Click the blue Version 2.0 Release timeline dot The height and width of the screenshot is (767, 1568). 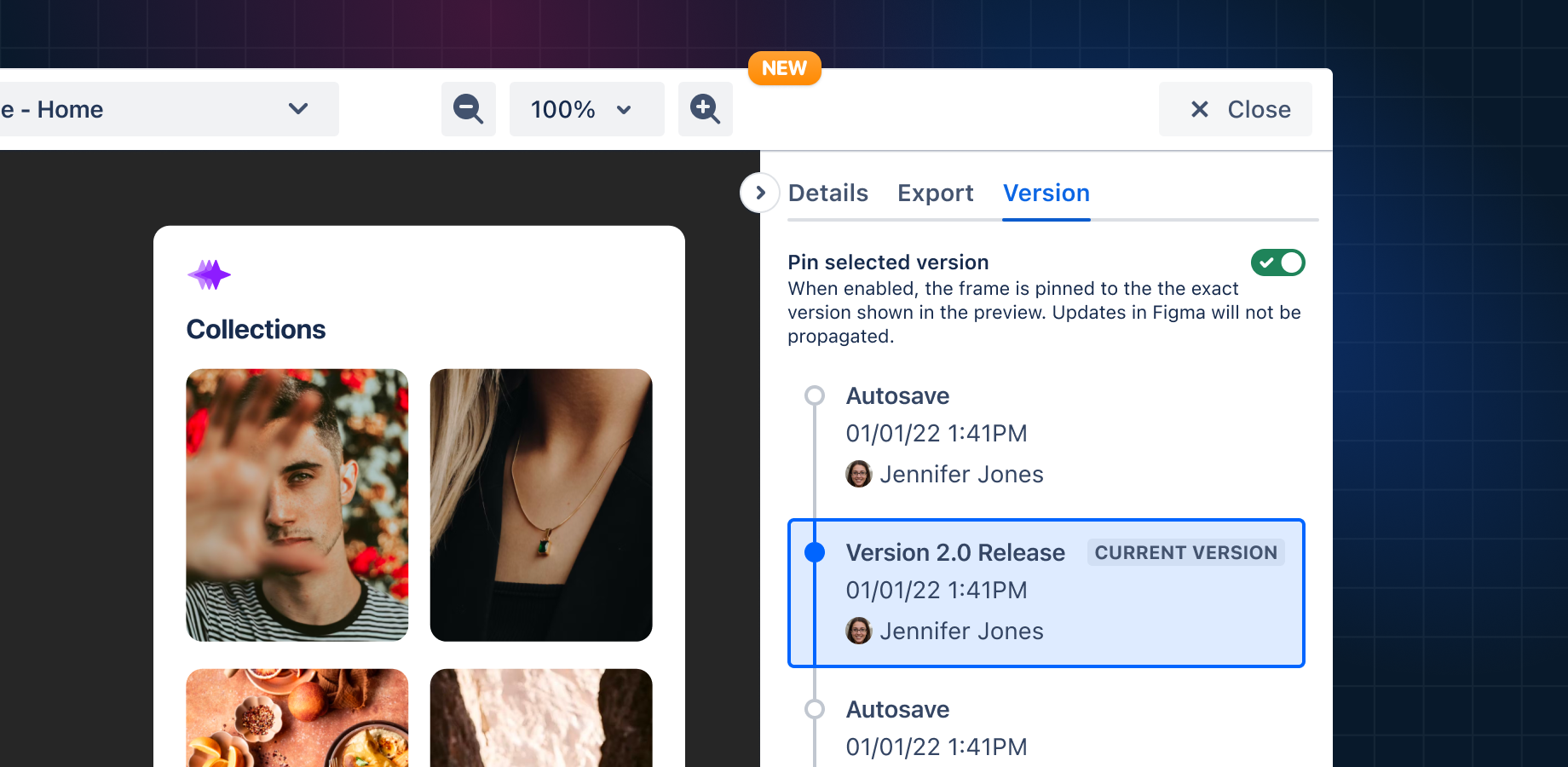pyautogui.click(x=815, y=552)
